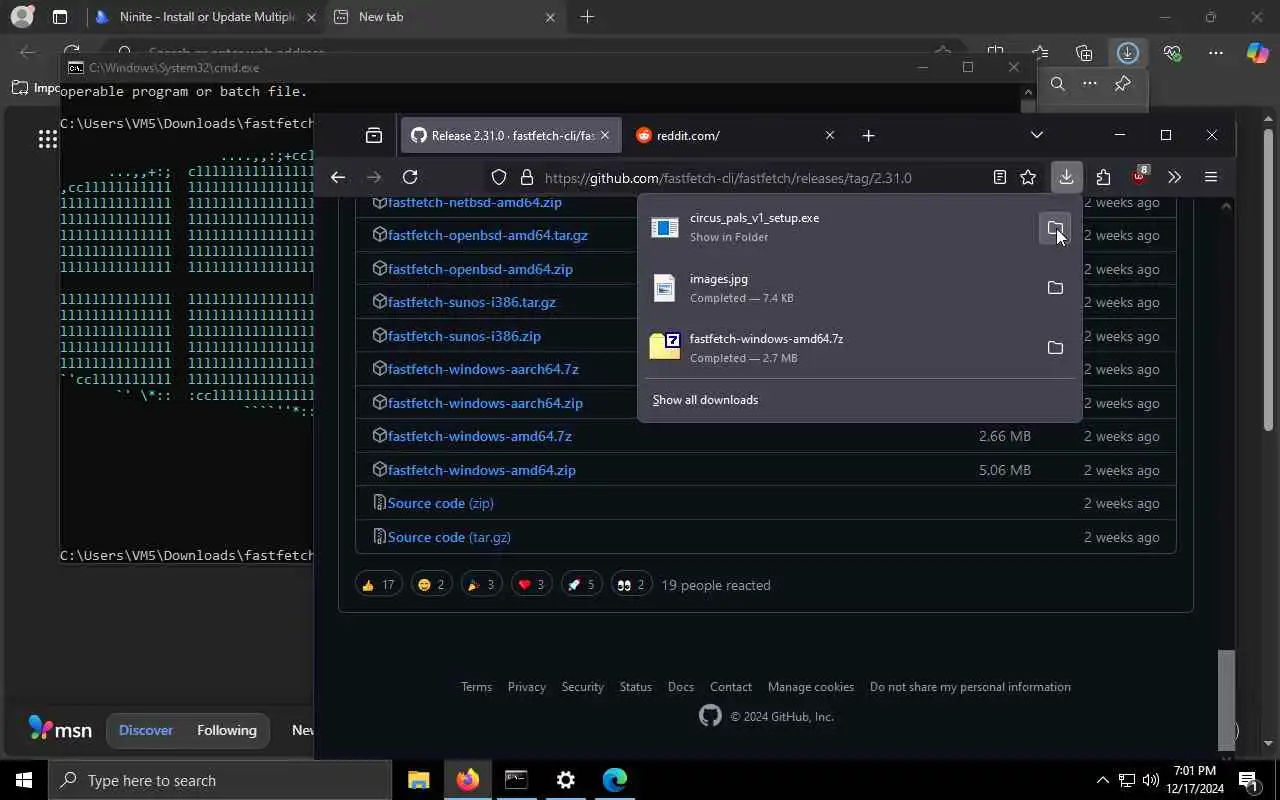1280x800 pixels.
Task: Open Edge browser essentials heart icon
Action: tap(1172, 52)
